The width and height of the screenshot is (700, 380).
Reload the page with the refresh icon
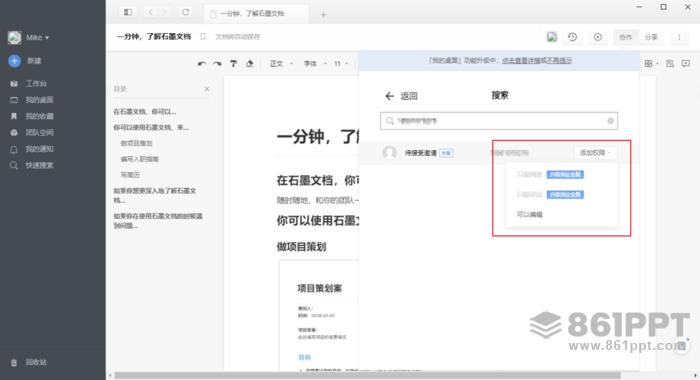pyautogui.click(x=186, y=12)
